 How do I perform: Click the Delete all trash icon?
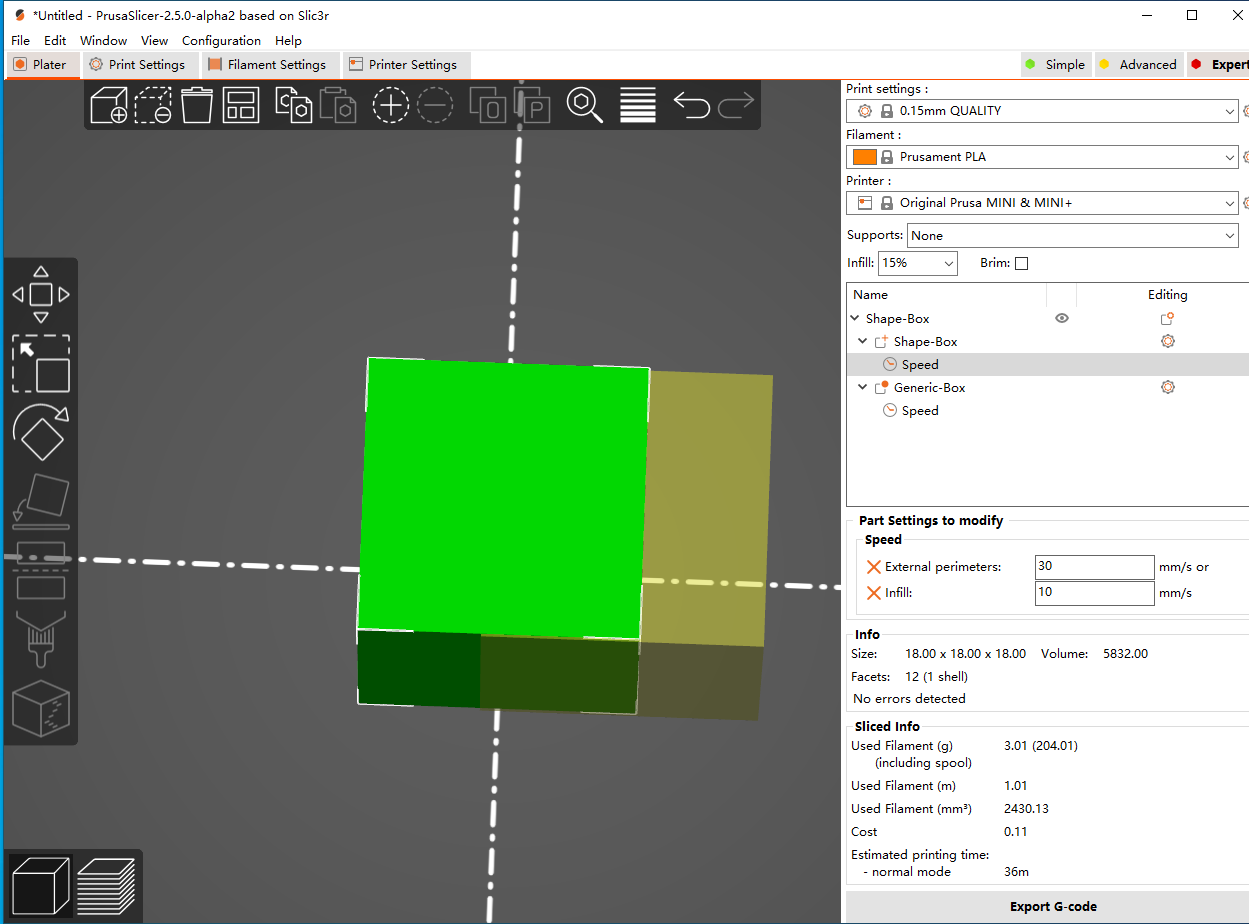tap(197, 104)
